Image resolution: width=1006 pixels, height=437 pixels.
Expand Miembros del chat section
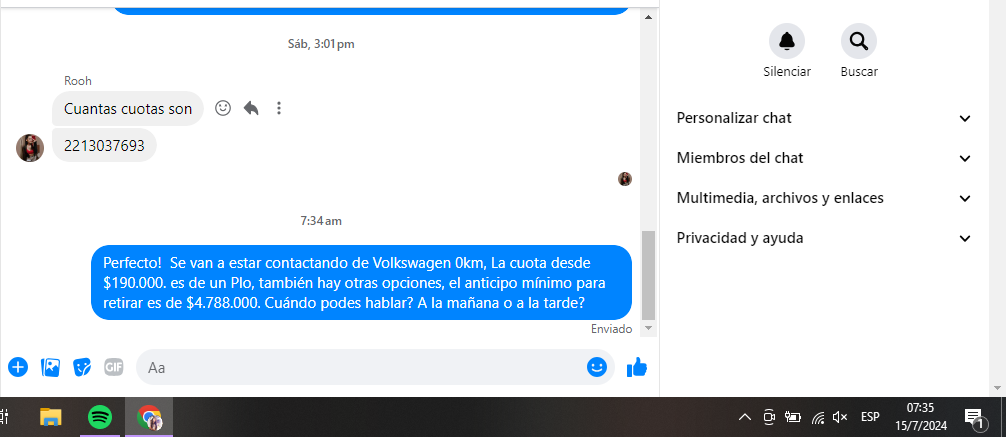click(824, 158)
